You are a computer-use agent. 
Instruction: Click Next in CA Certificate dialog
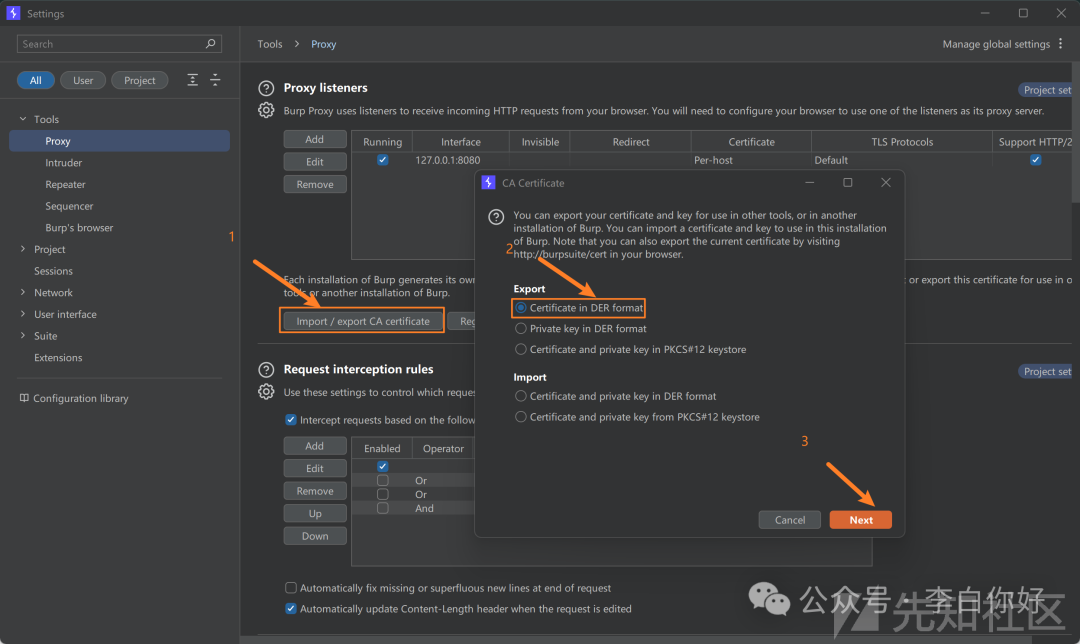pos(861,520)
